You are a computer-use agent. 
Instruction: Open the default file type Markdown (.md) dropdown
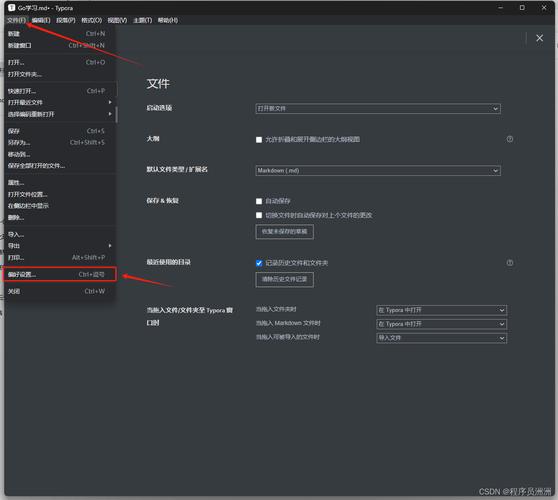378,170
